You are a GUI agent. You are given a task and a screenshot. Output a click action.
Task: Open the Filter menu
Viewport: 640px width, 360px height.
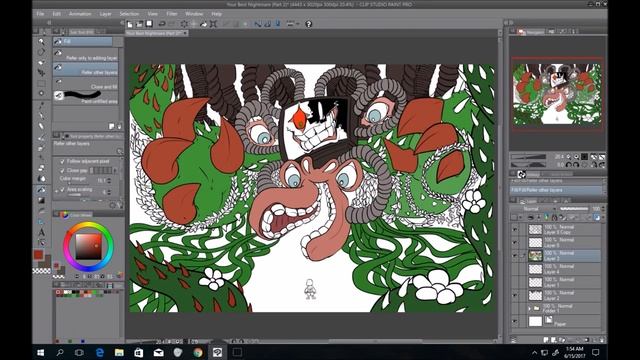click(x=172, y=14)
